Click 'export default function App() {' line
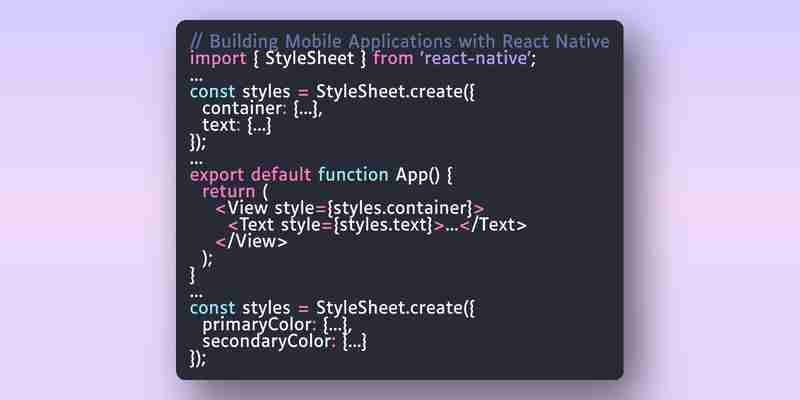Viewport: 800px width, 400px height. [321, 175]
